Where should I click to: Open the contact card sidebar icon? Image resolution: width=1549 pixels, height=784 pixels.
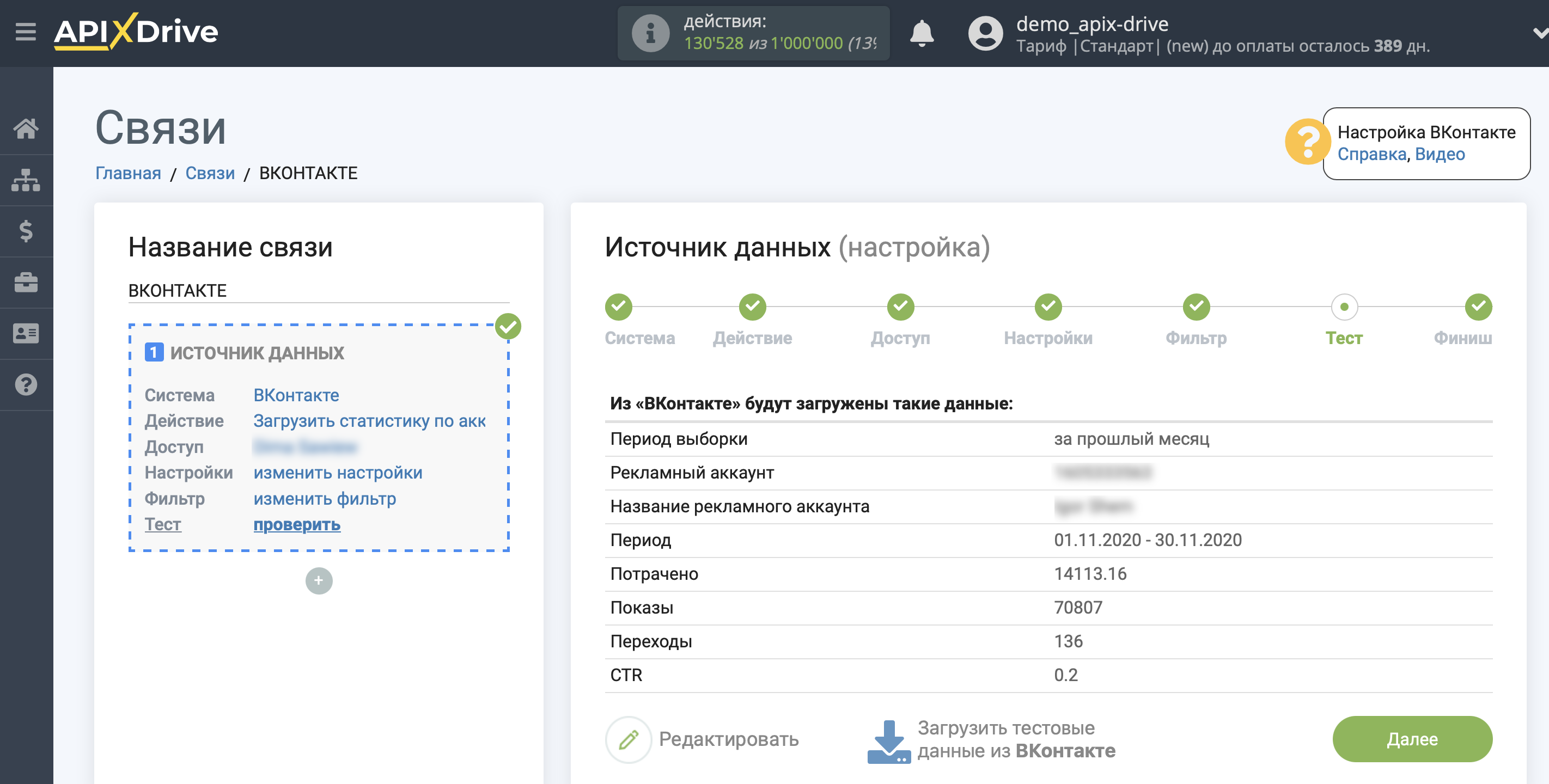(26, 333)
